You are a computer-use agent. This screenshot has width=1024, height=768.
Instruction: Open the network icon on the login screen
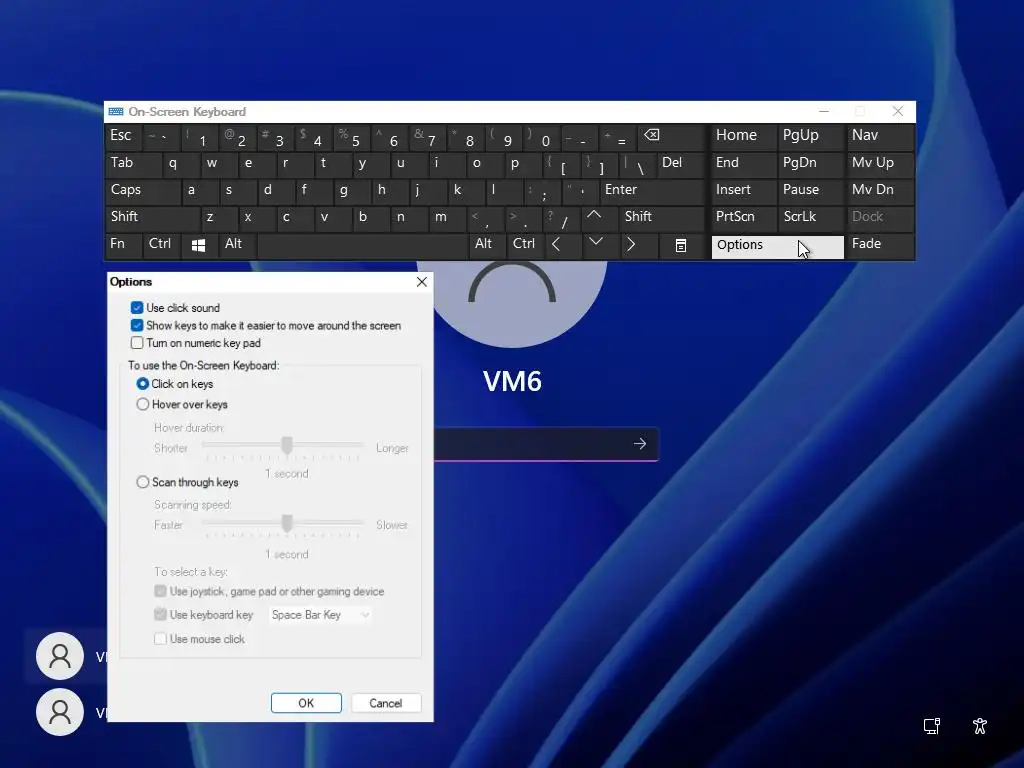932,726
